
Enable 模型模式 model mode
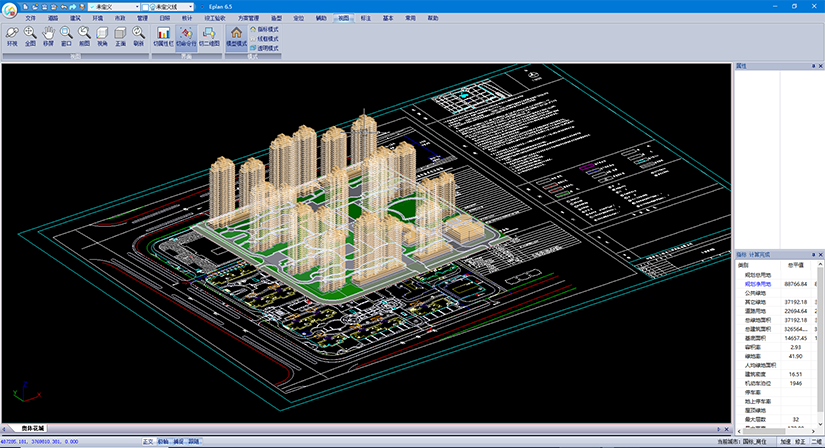[236, 36]
